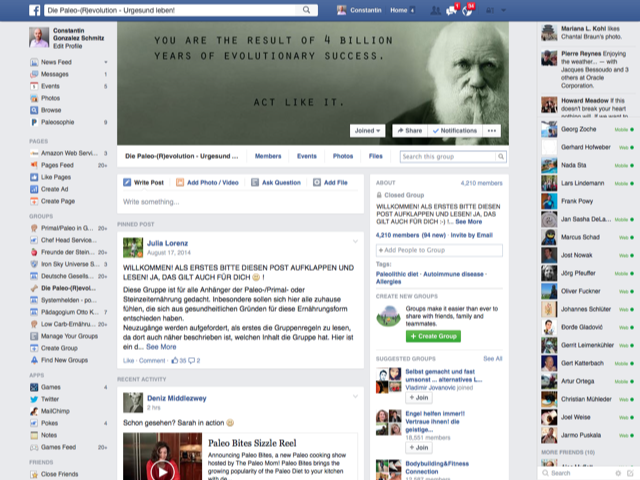
Task: Open the Members tab
Action: coord(268,156)
